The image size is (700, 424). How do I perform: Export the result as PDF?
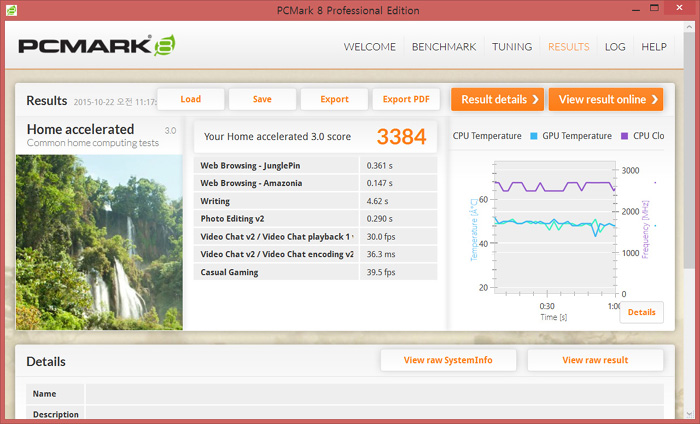click(x=406, y=99)
